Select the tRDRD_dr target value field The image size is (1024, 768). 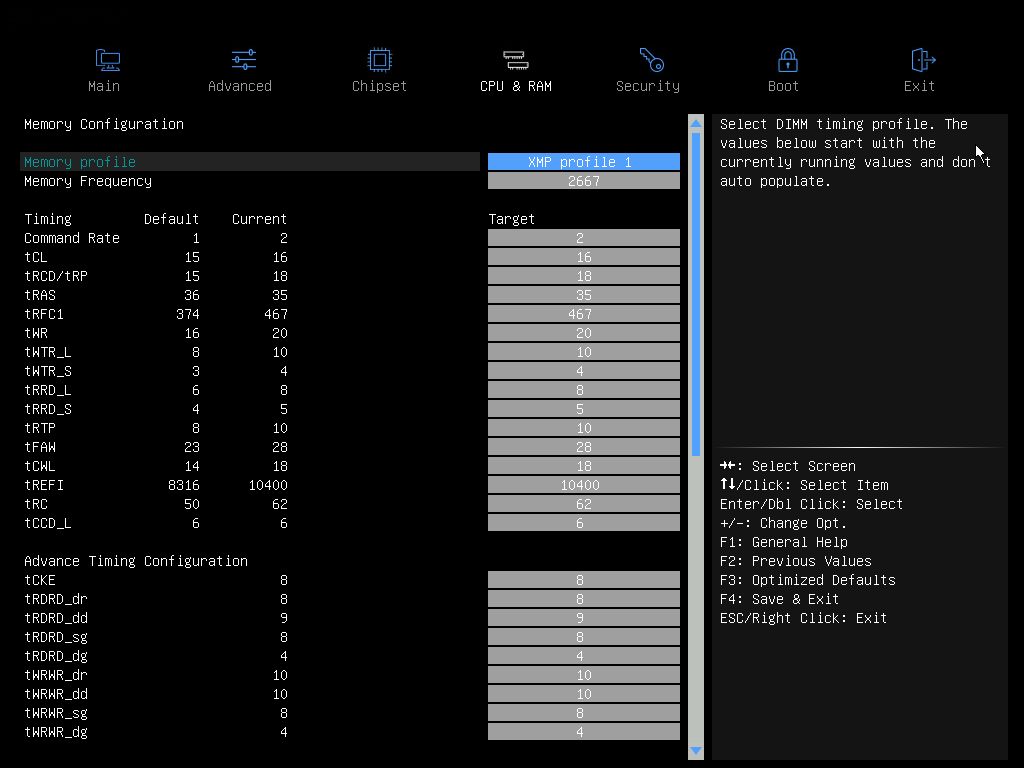coord(584,599)
